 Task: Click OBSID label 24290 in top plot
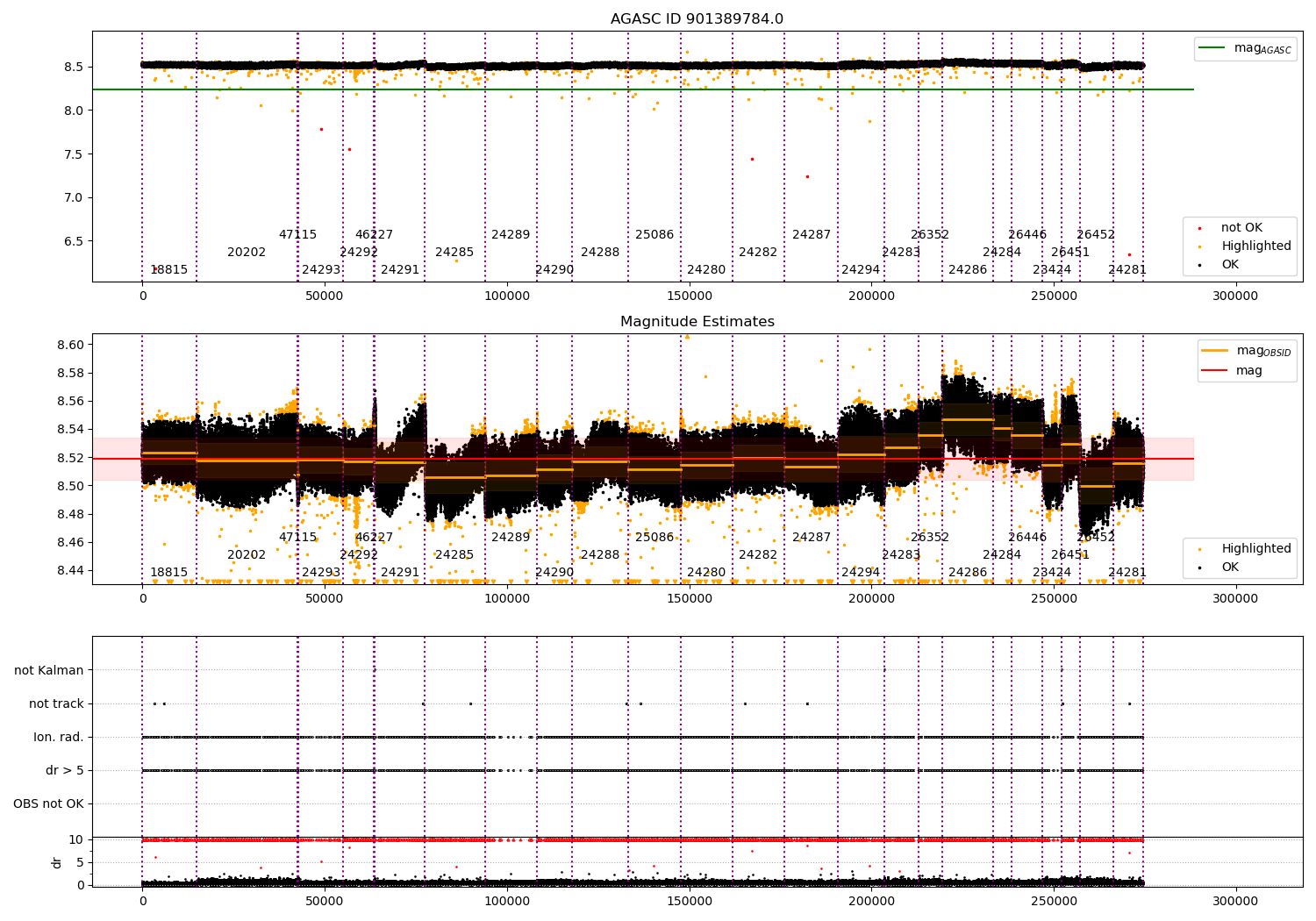tap(554, 269)
